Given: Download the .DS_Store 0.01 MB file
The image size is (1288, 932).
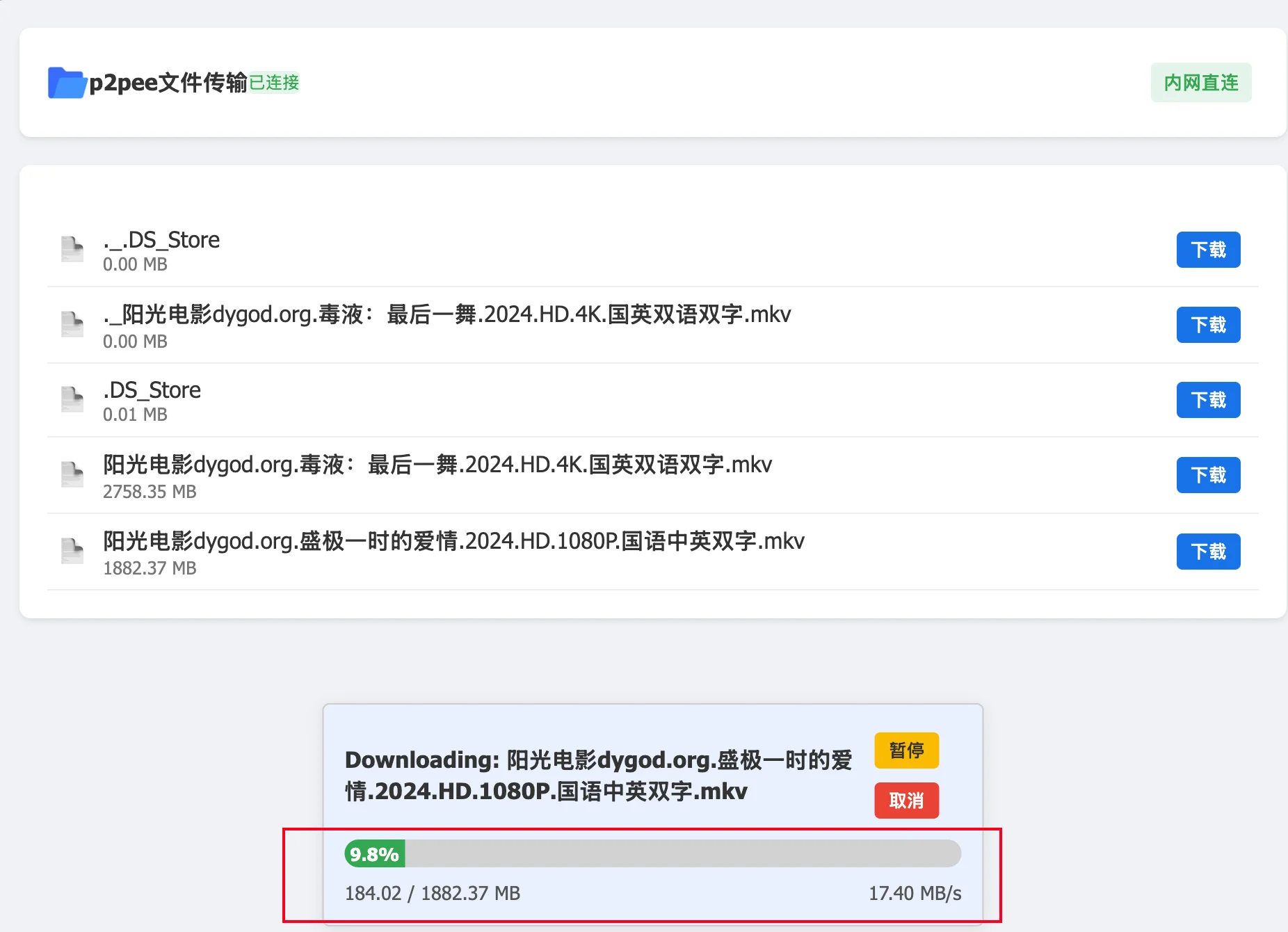Looking at the screenshot, I should coord(1208,400).
